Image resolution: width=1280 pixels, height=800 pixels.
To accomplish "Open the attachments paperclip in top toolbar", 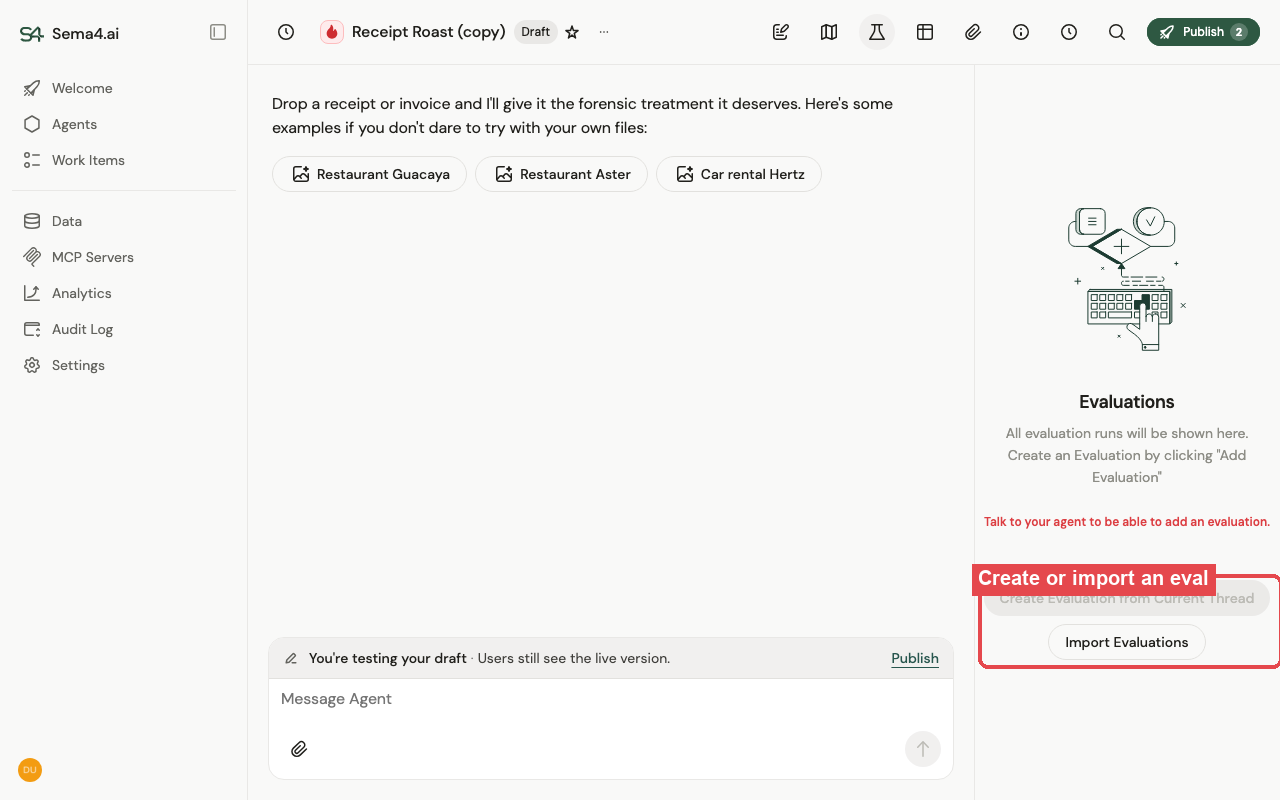I will click(x=973, y=32).
